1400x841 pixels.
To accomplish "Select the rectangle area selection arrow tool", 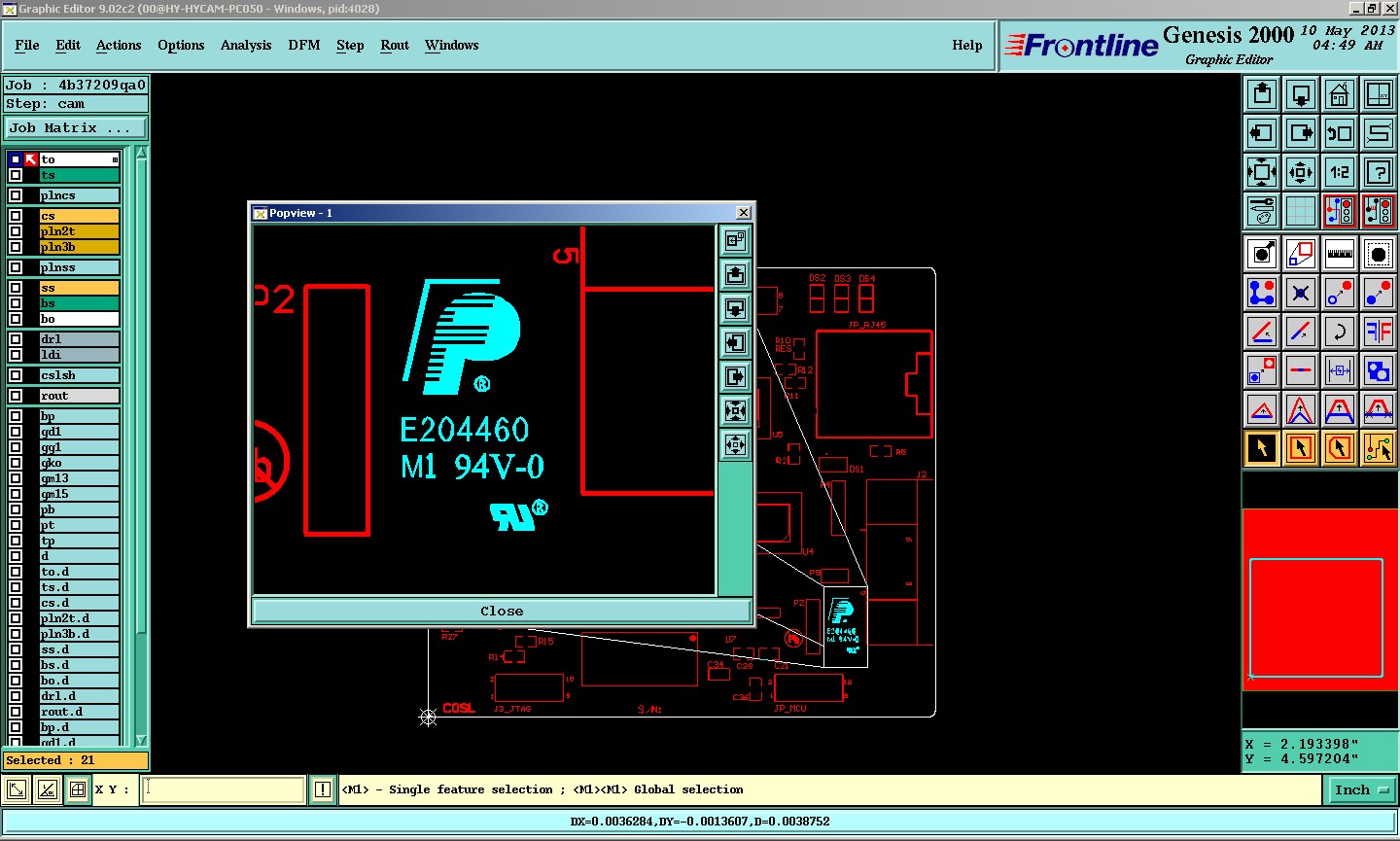I will tap(1301, 448).
